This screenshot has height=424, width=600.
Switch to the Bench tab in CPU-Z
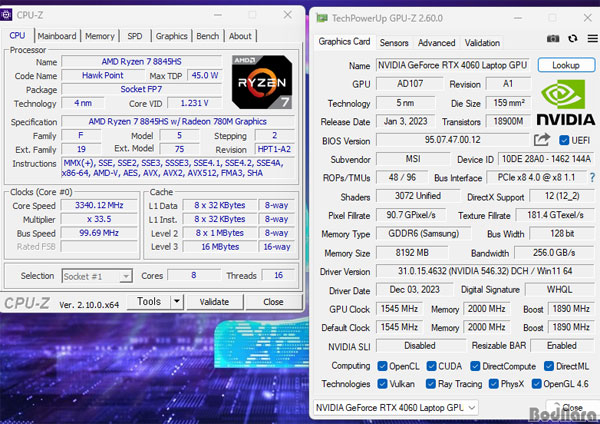[x=207, y=36]
